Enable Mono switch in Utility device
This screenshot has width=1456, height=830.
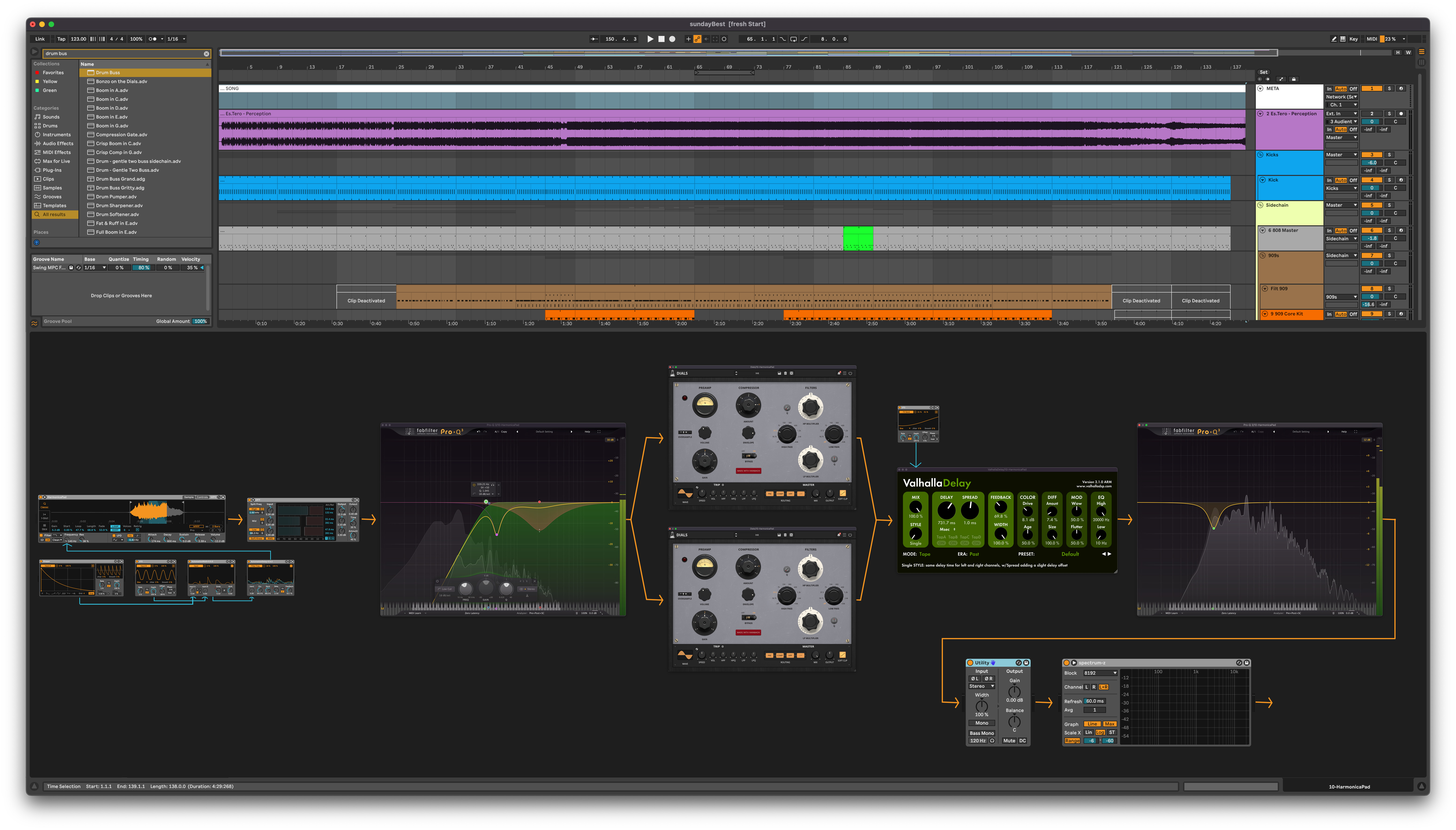(x=981, y=723)
